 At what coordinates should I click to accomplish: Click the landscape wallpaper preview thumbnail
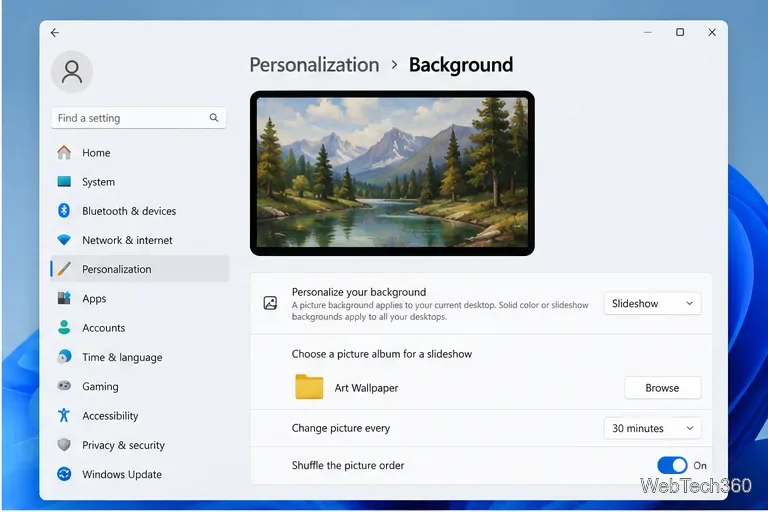click(392, 173)
